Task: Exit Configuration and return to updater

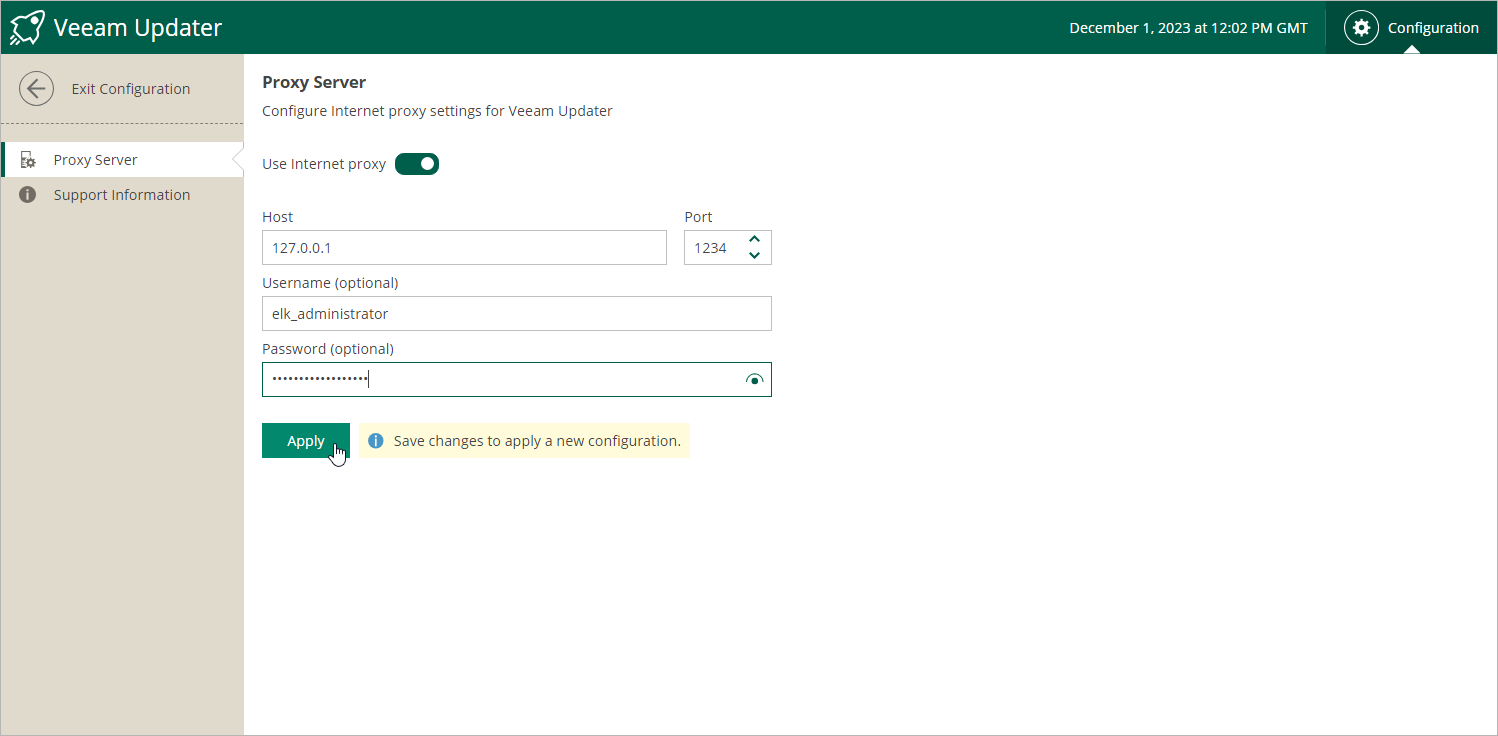Action: (122, 89)
